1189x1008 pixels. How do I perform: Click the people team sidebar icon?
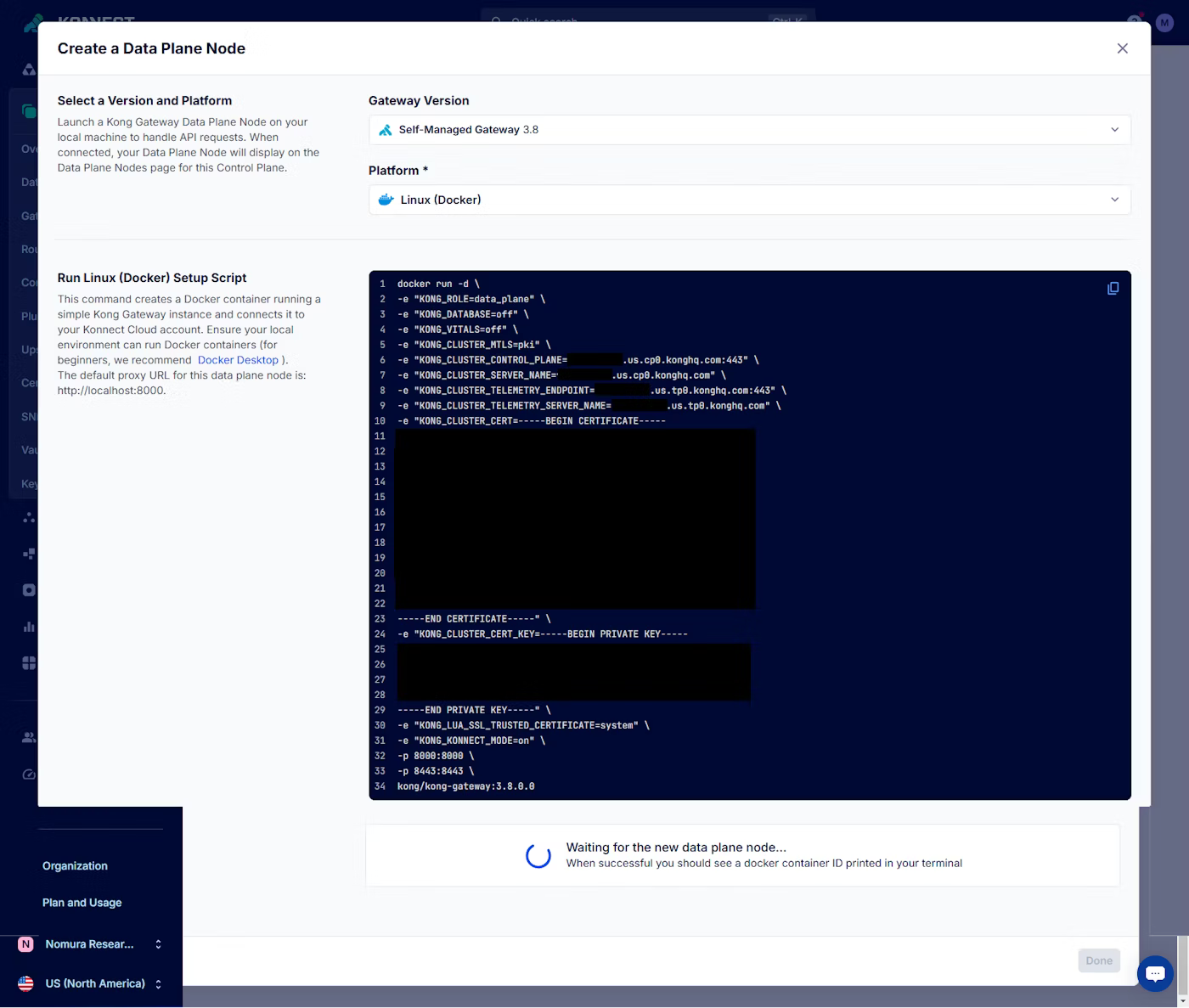click(x=29, y=737)
